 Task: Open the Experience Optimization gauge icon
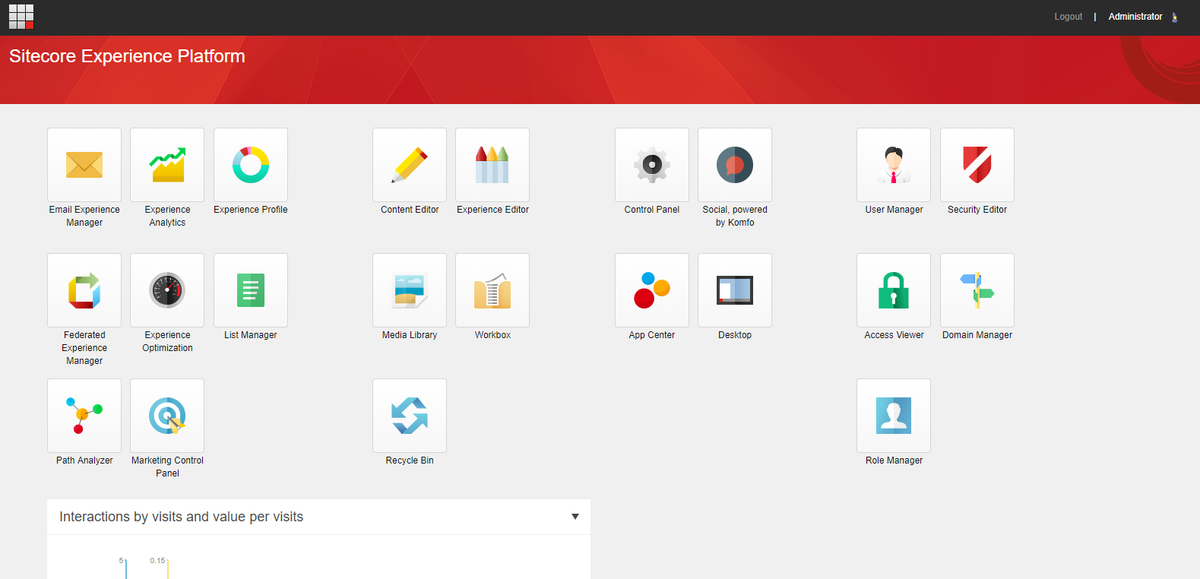coord(167,290)
